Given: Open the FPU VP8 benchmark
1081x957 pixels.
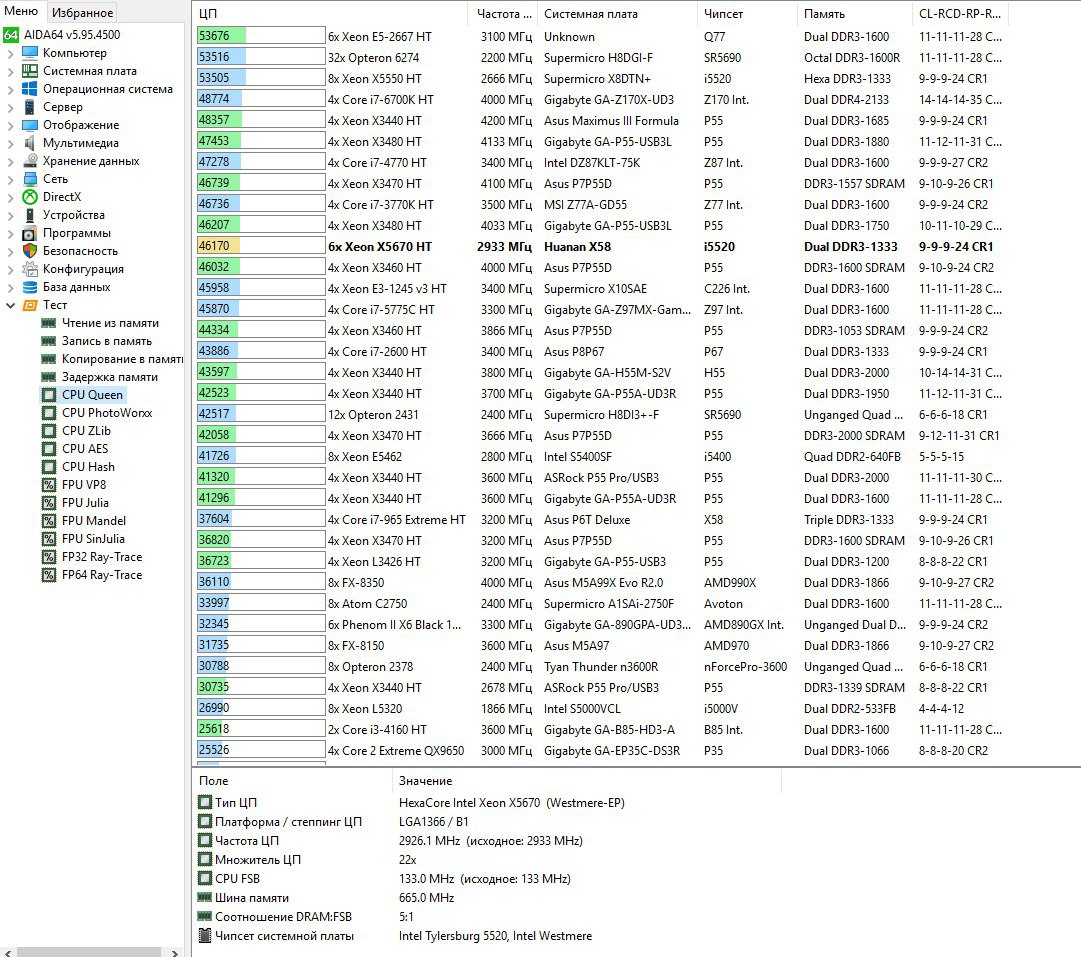Looking at the screenshot, I should click(84, 485).
